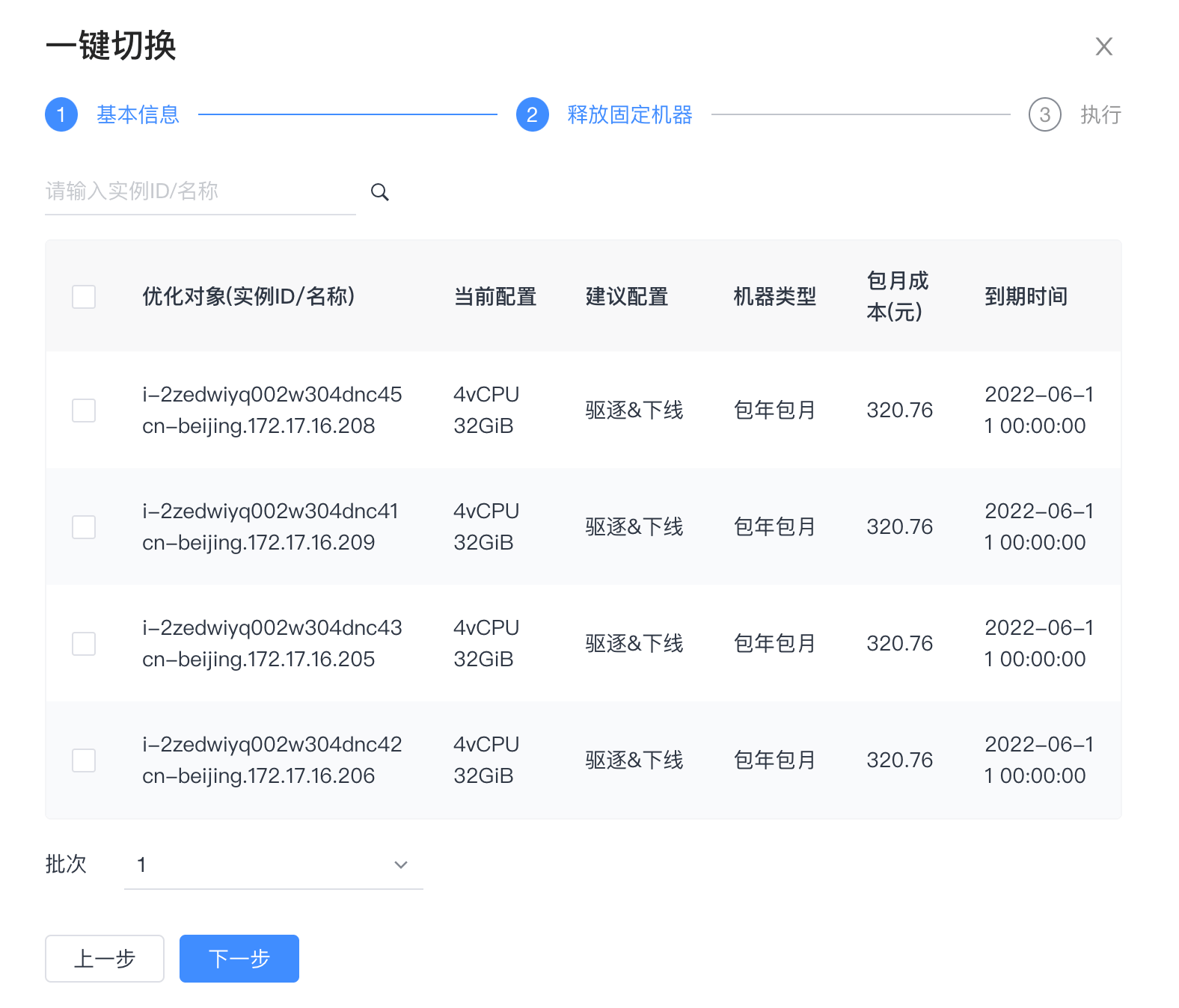The width and height of the screenshot is (1179, 1008).
Task: Click the 批次 label
Action: [x=66, y=864]
